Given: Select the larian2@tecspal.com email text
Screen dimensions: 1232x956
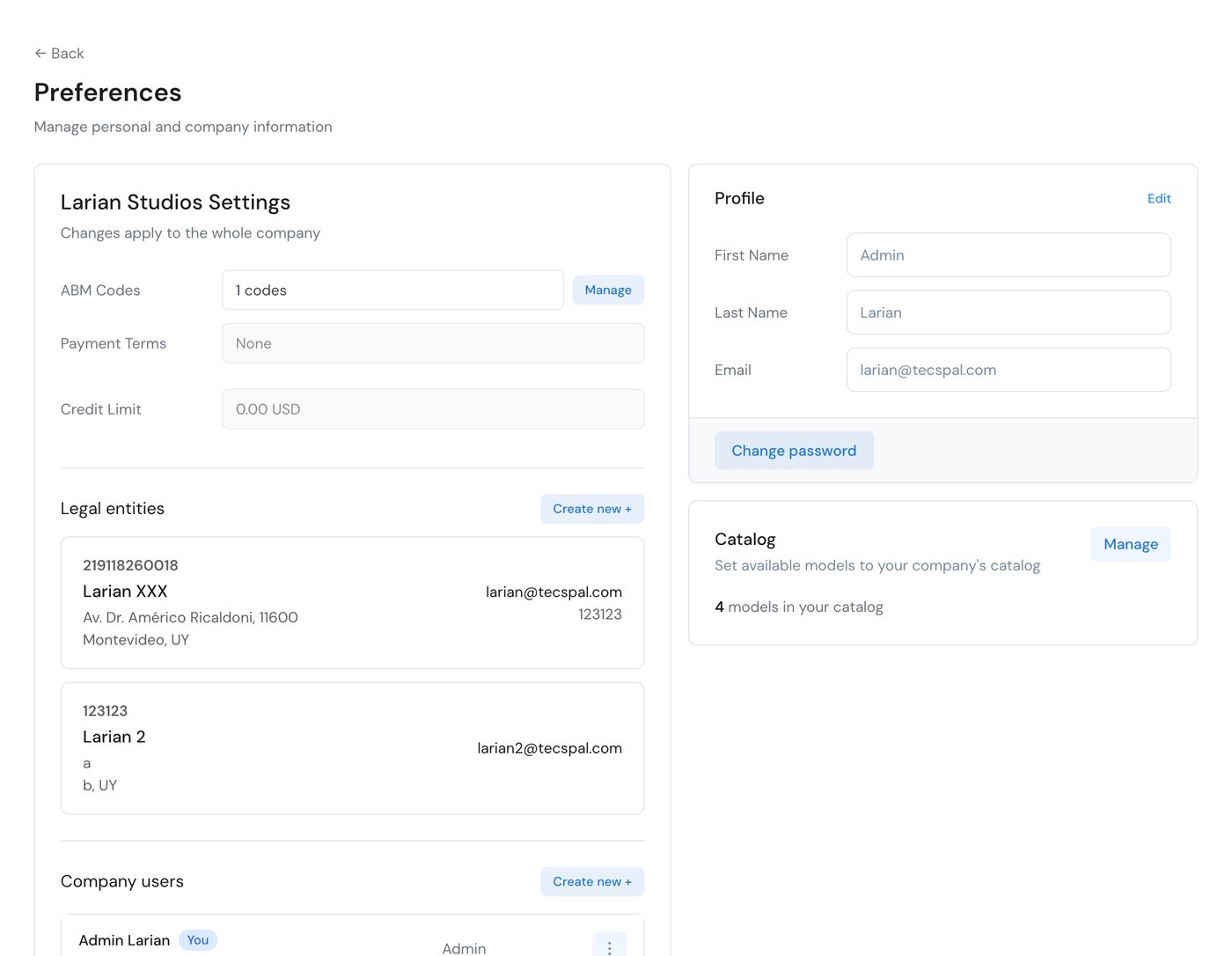Looking at the screenshot, I should tap(549, 748).
